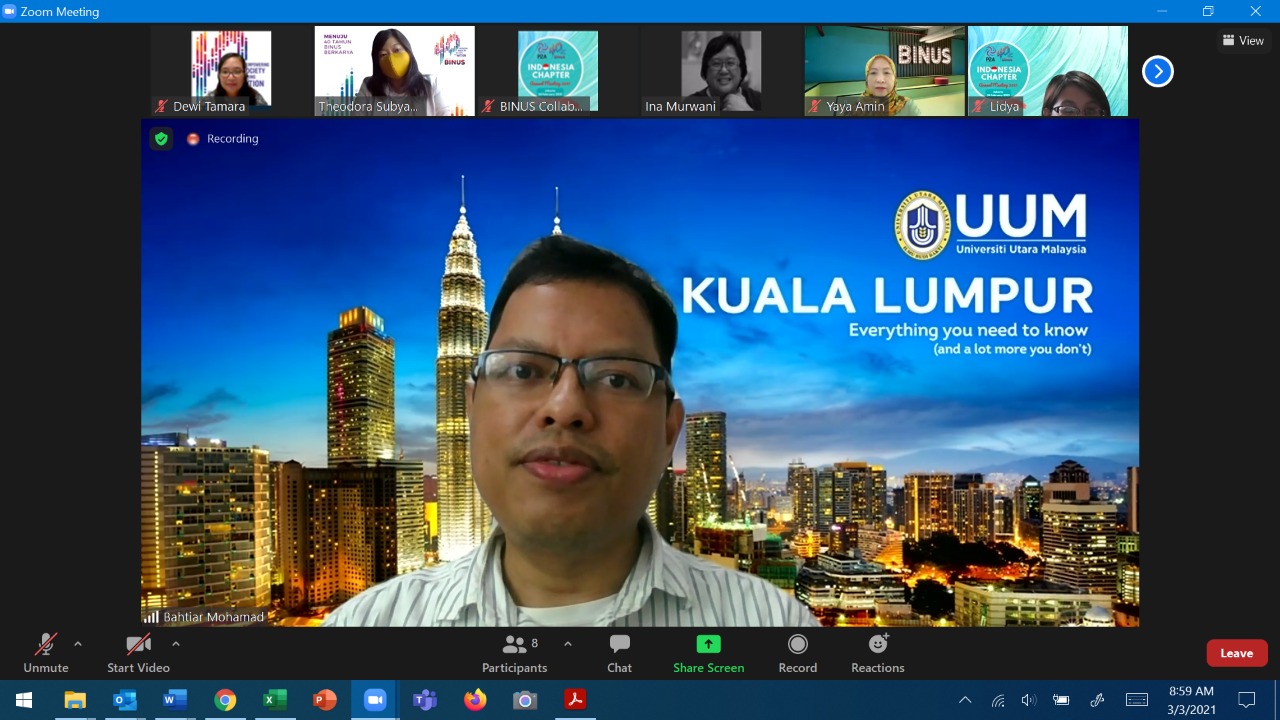Image resolution: width=1280 pixels, height=720 pixels.
Task: Open the Participants list
Action: click(x=515, y=653)
